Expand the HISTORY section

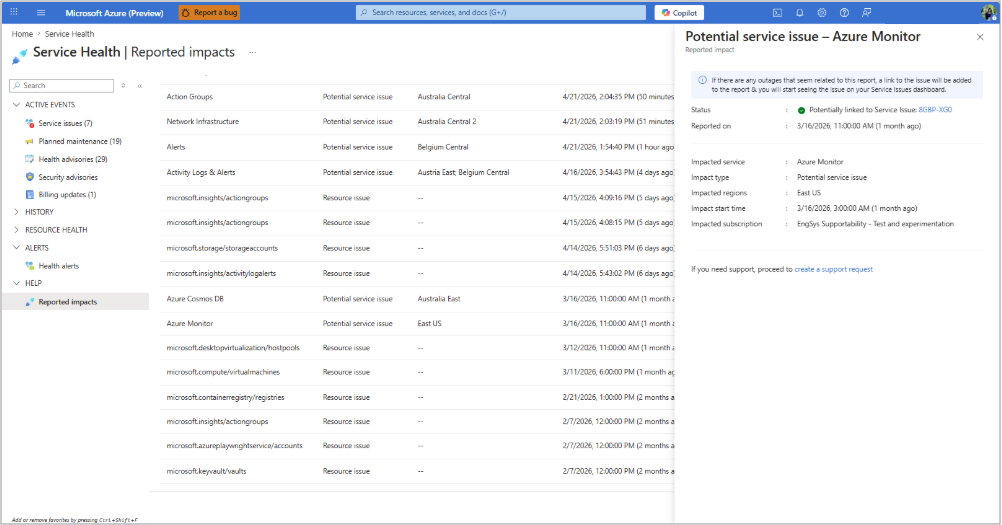pos(17,212)
